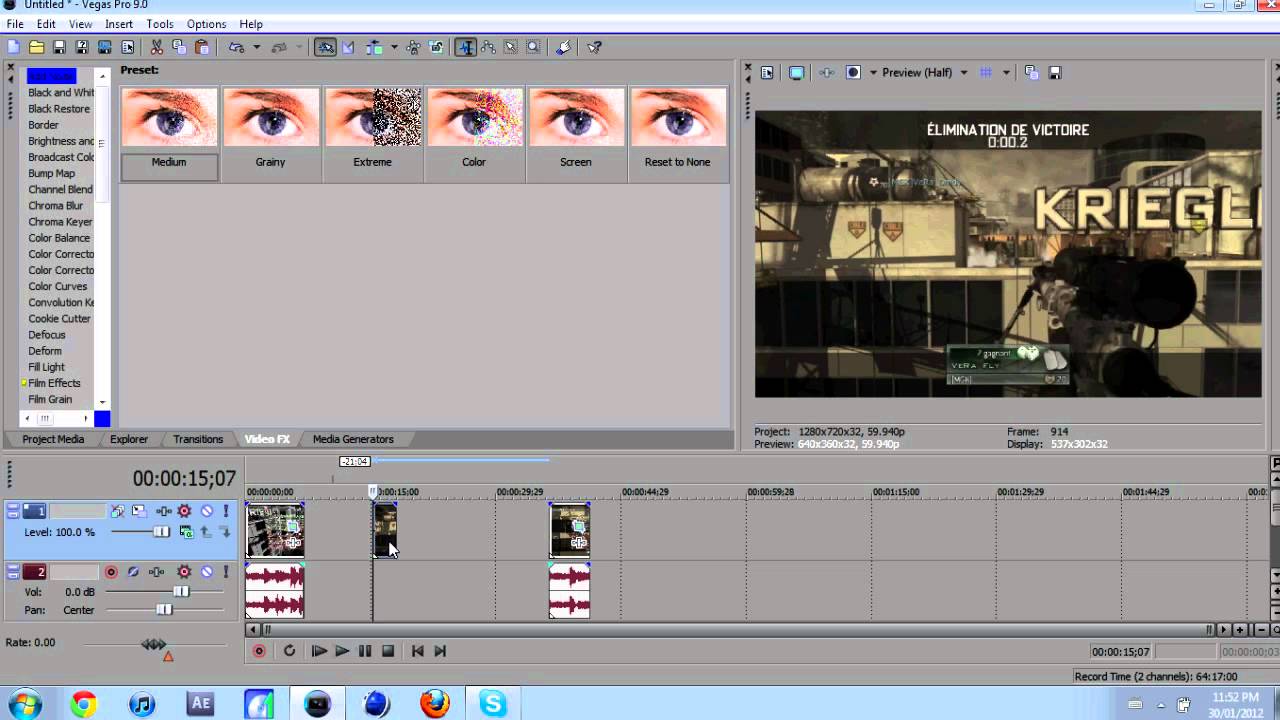This screenshot has width=1280, height=720.
Task: Click the Pan slider on track 2
Action: point(165,610)
